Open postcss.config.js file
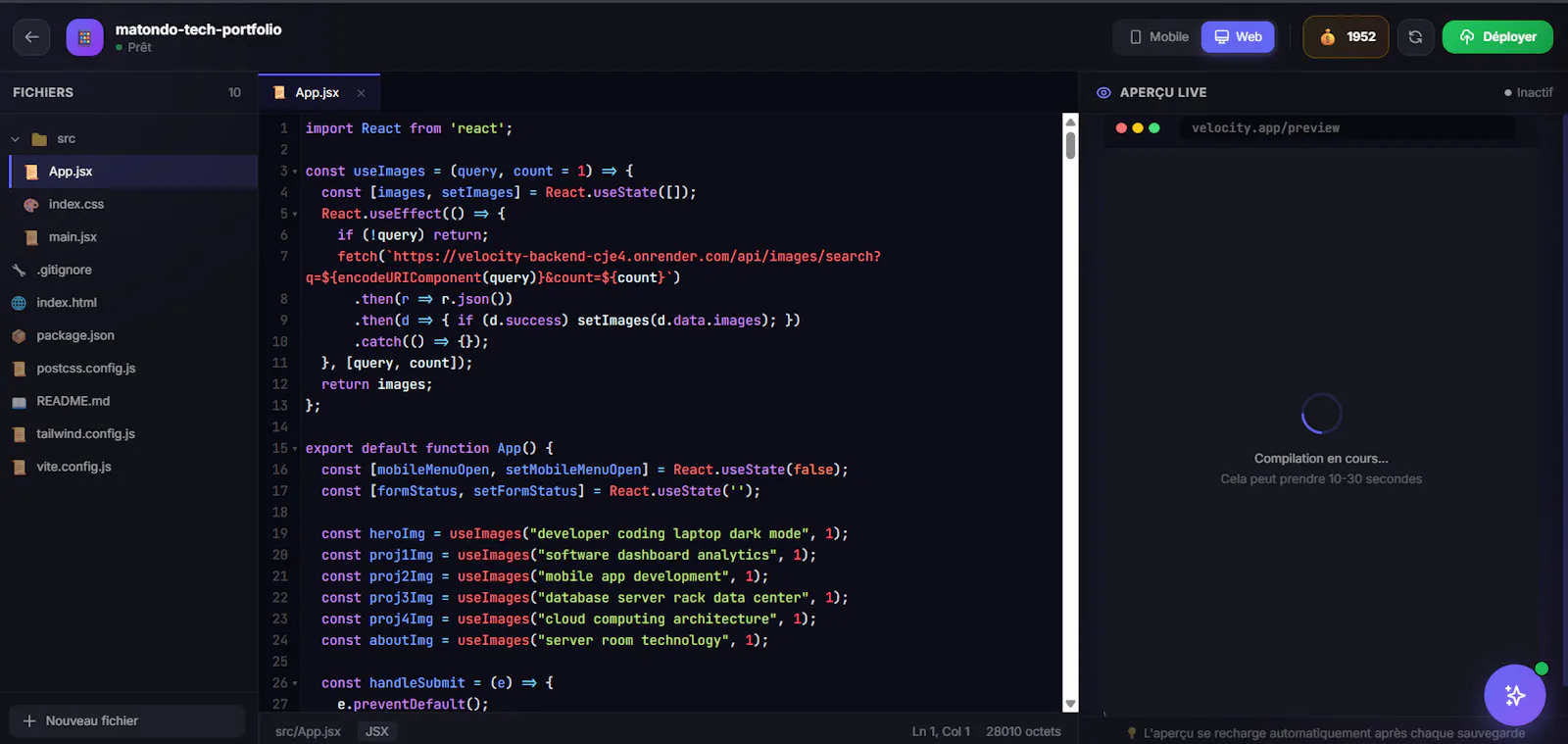The width and height of the screenshot is (1568, 744). pyautogui.click(x=128, y=369)
